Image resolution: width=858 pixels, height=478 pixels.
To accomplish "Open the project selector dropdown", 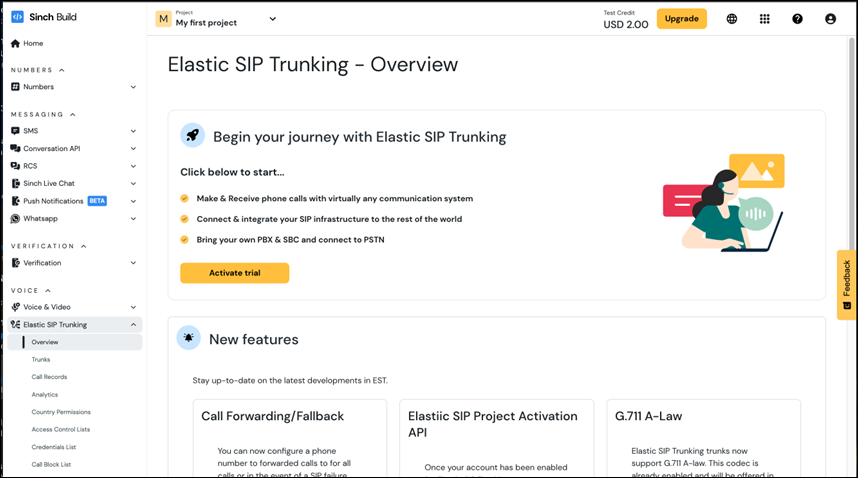I will point(273,19).
